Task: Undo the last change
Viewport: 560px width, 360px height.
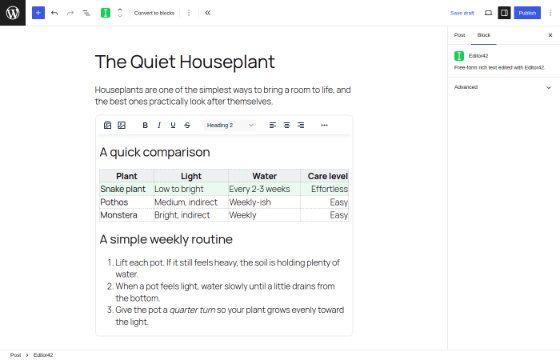Action: pyautogui.click(x=54, y=13)
